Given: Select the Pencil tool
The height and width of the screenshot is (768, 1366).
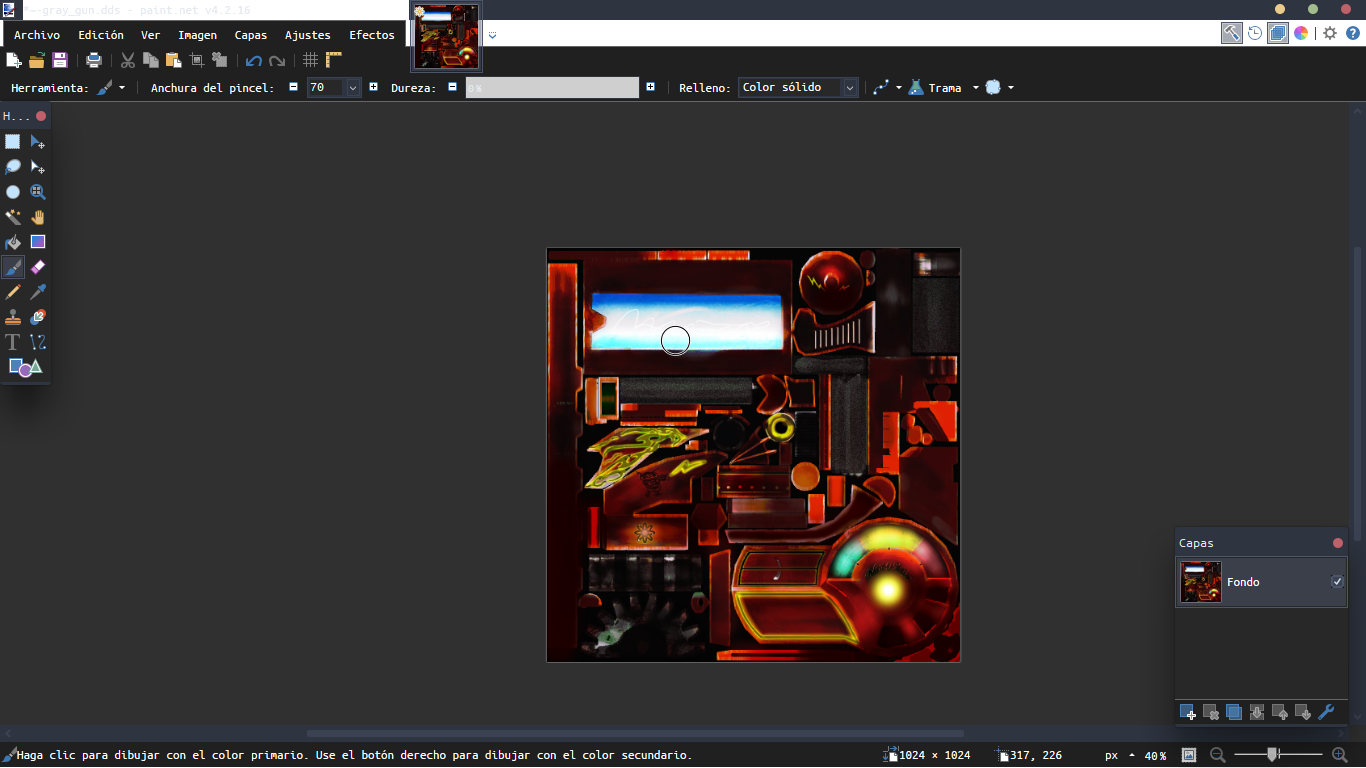Looking at the screenshot, I should [13, 292].
